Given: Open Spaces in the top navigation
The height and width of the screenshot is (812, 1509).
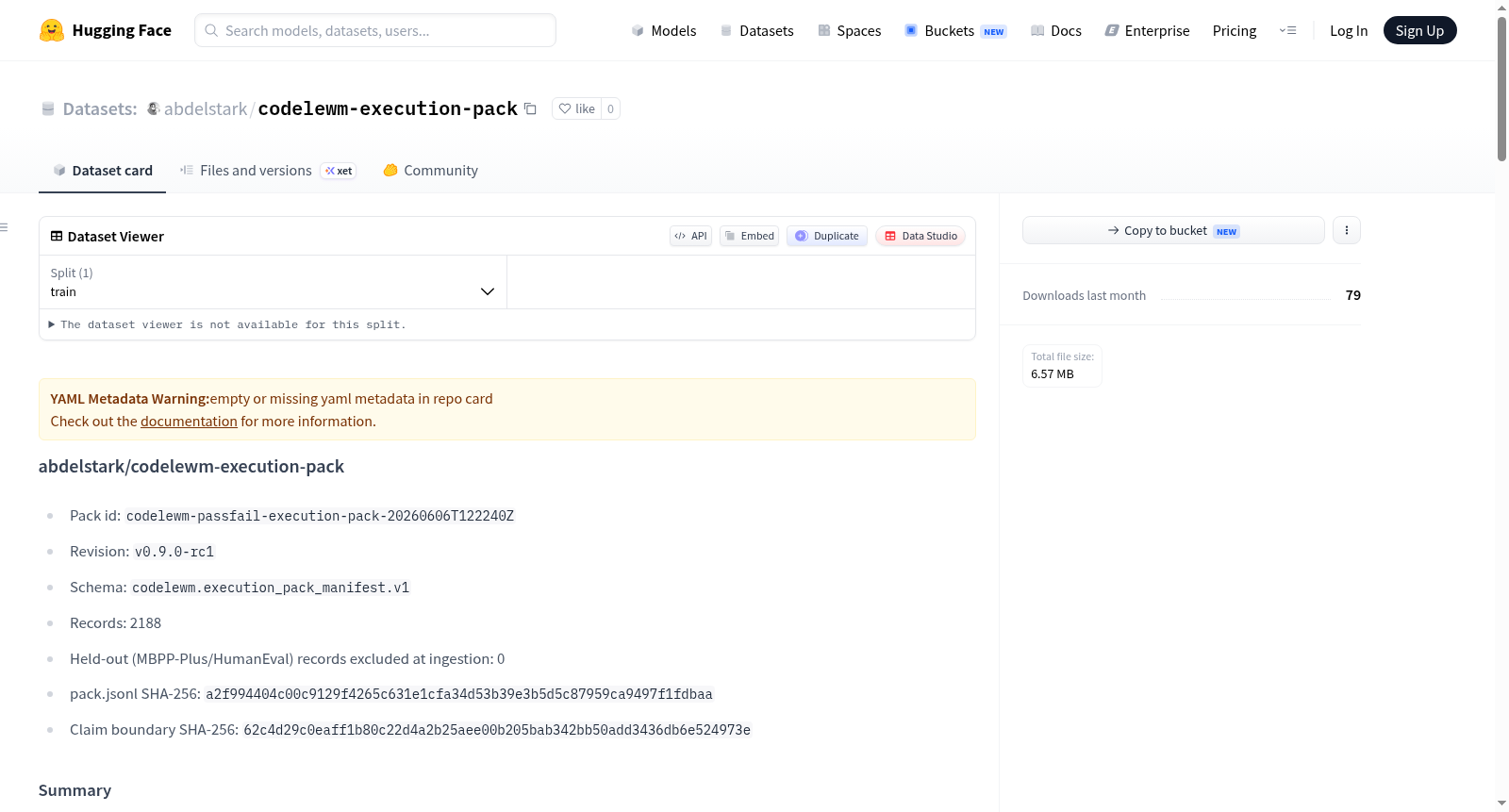Looking at the screenshot, I should point(849,30).
